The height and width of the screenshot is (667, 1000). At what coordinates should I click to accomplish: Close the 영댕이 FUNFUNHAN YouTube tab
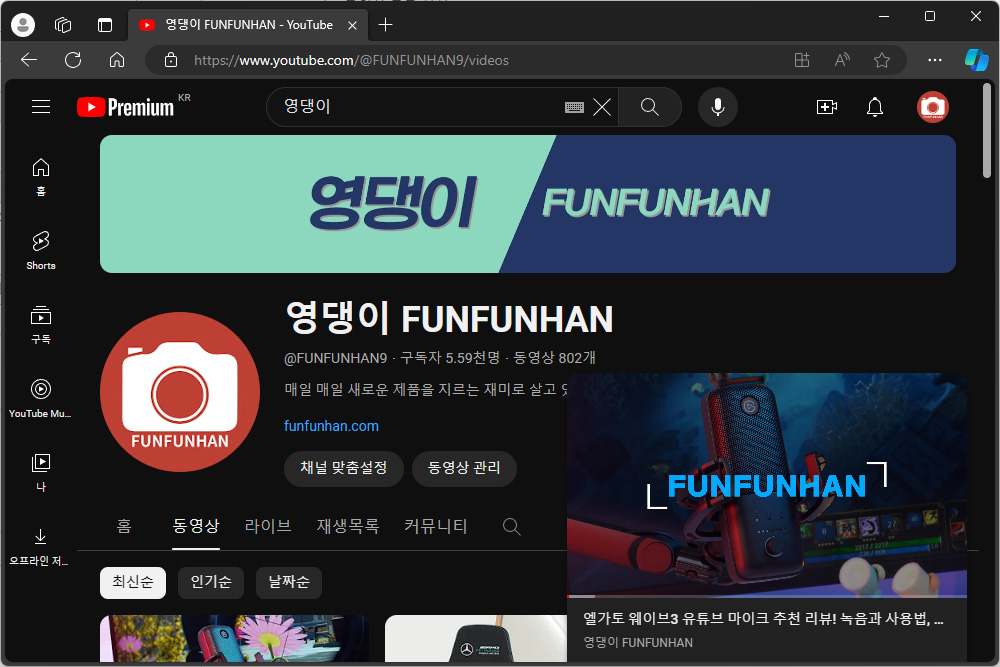(x=352, y=26)
